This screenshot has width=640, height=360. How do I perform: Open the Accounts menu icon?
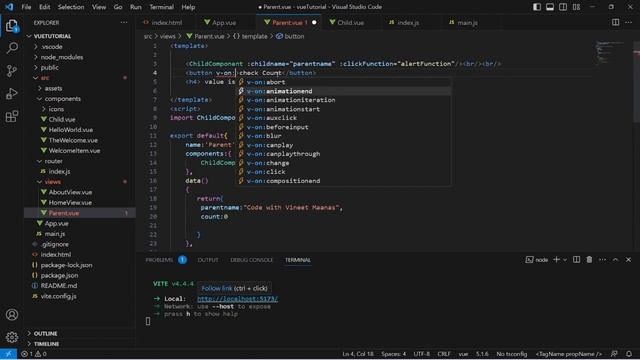coord(12,315)
